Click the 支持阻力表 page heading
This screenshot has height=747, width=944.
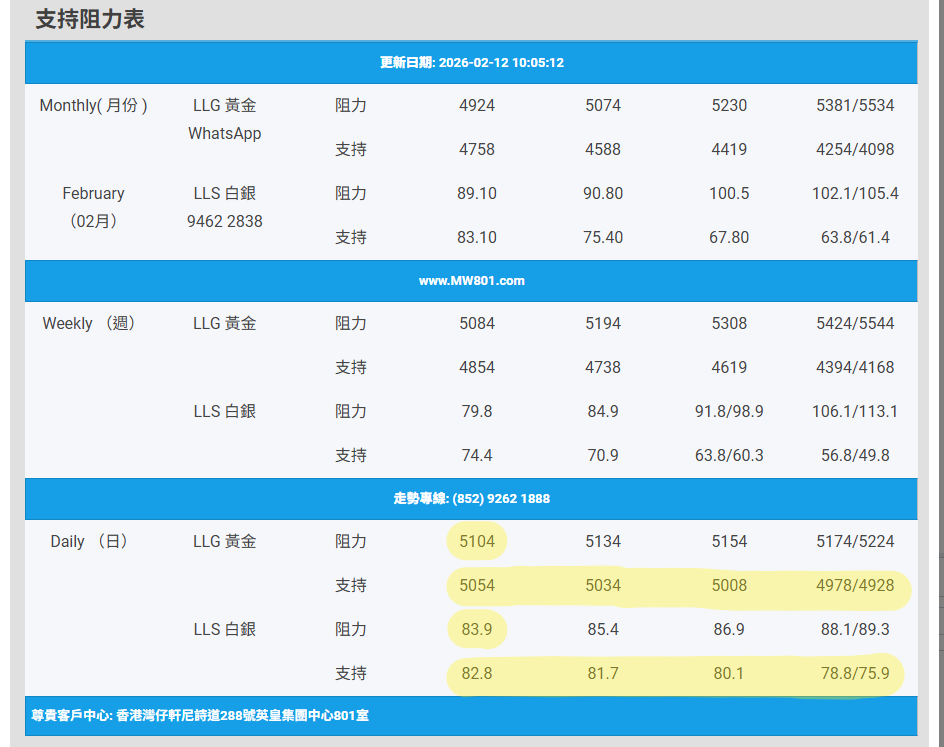(90, 19)
